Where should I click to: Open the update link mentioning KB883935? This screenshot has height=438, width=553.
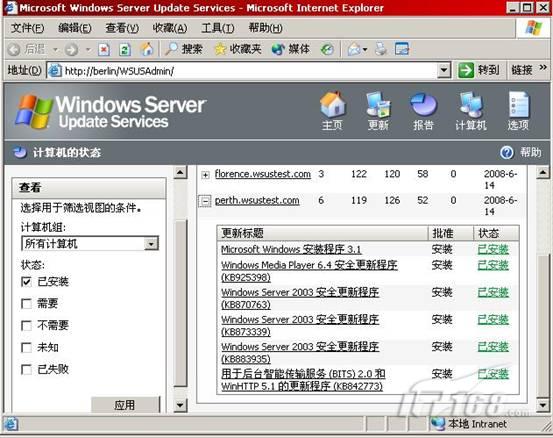click(300, 352)
